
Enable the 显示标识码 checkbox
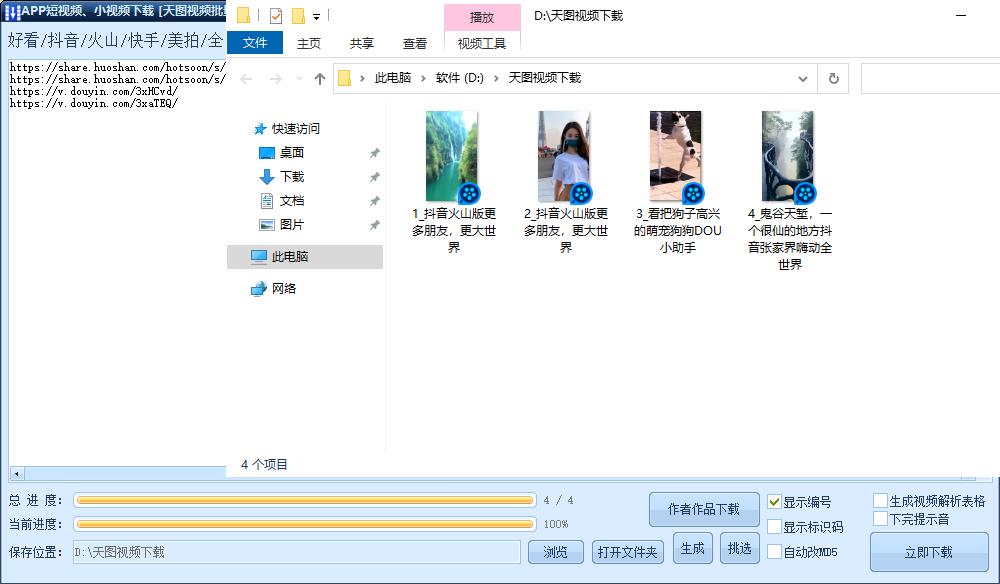click(x=775, y=527)
